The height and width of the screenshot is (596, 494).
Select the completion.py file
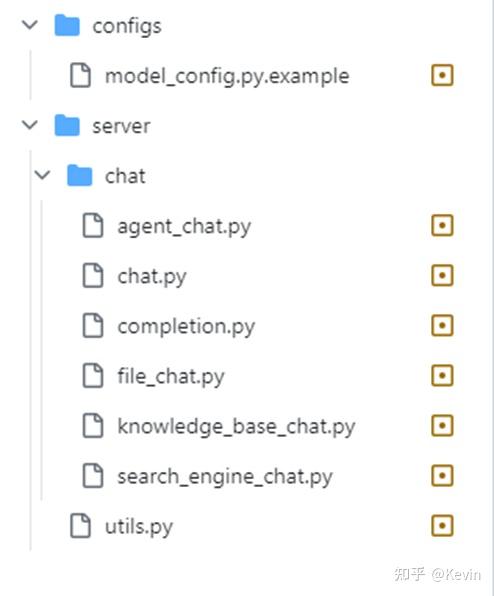click(186, 327)
